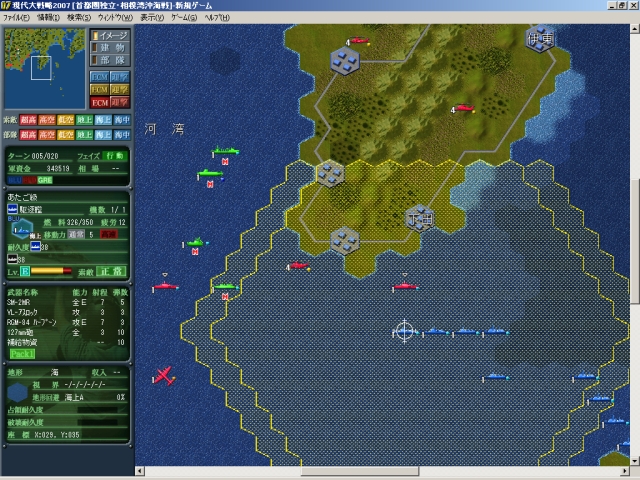Select the red warship with marker left of the yellow border
The height and width of the screenshot is (480, 640).
click(165, 286)
